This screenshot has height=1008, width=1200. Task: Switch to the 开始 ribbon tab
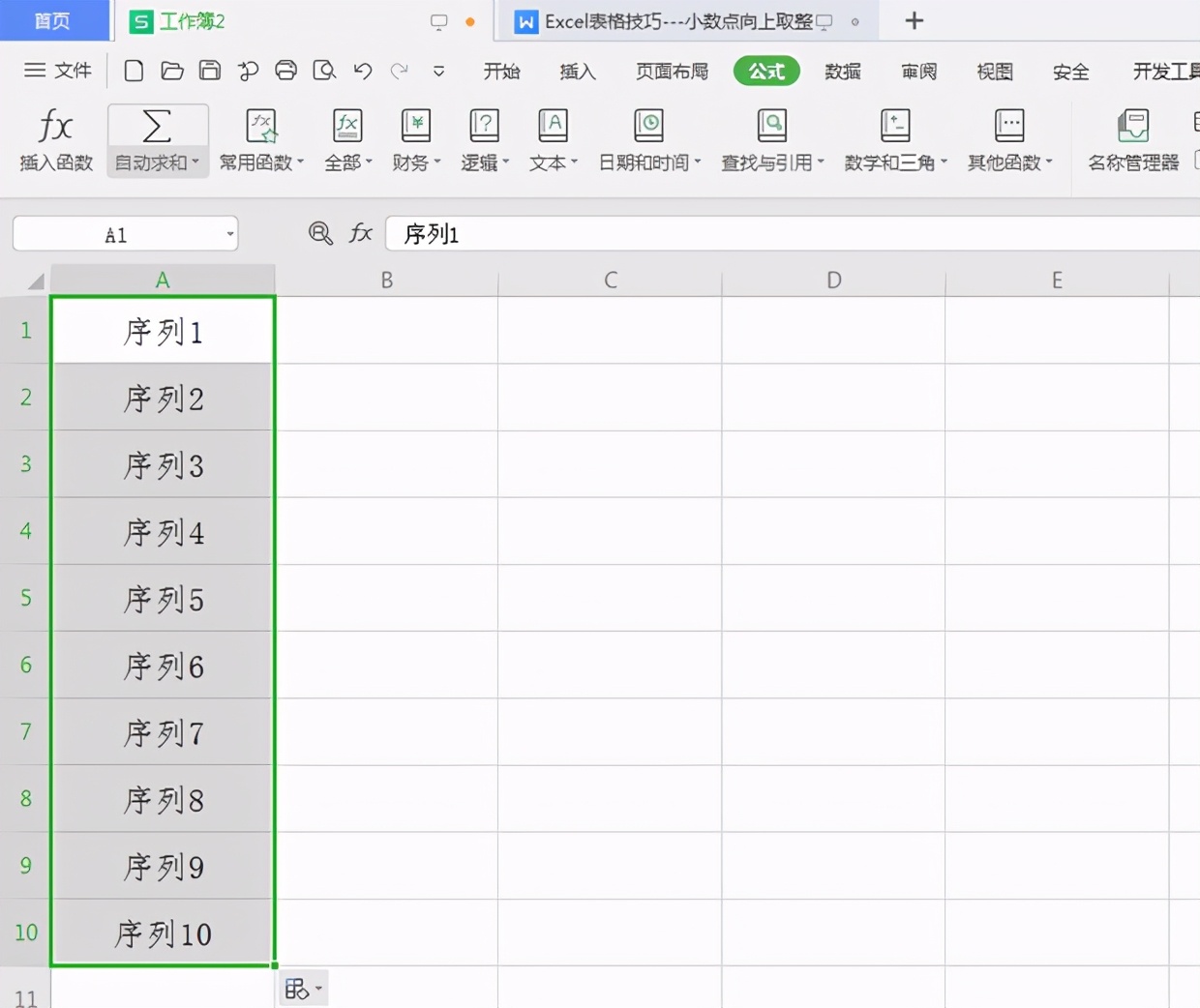point(501,72)
